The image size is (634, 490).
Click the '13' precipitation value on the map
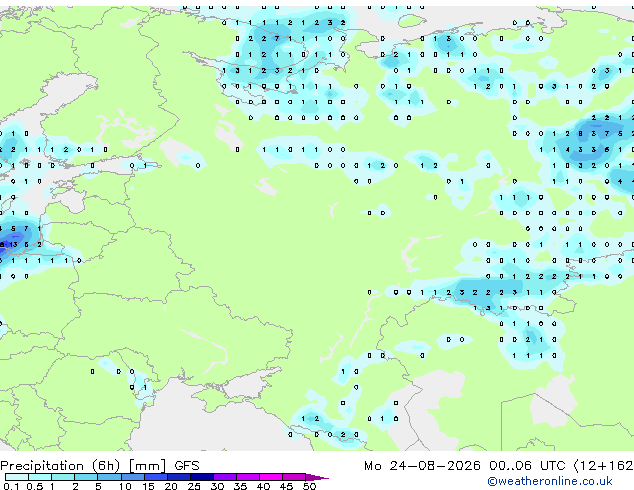point(13,245)
